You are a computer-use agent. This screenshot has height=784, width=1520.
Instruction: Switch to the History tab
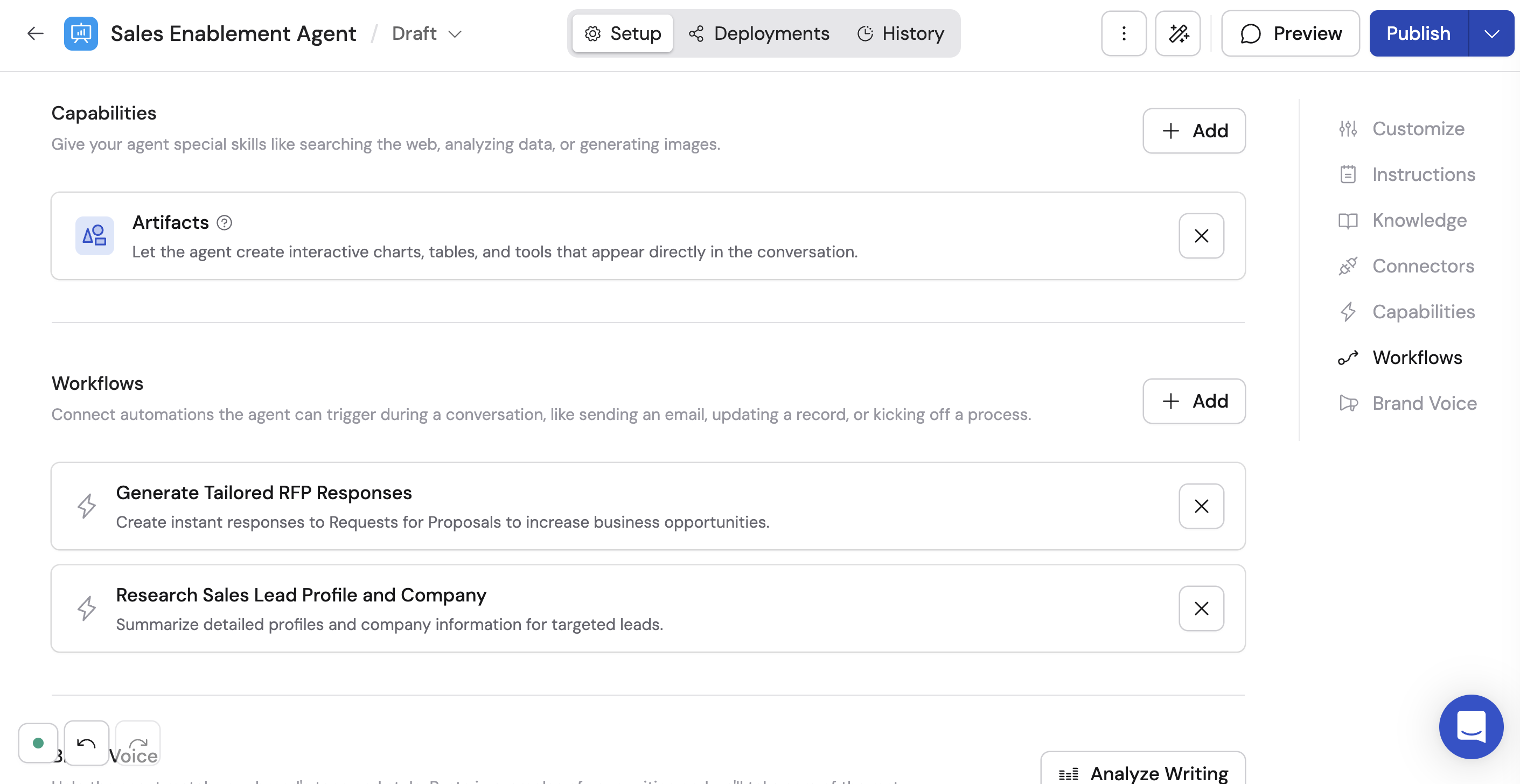click(x=901, y=33)
